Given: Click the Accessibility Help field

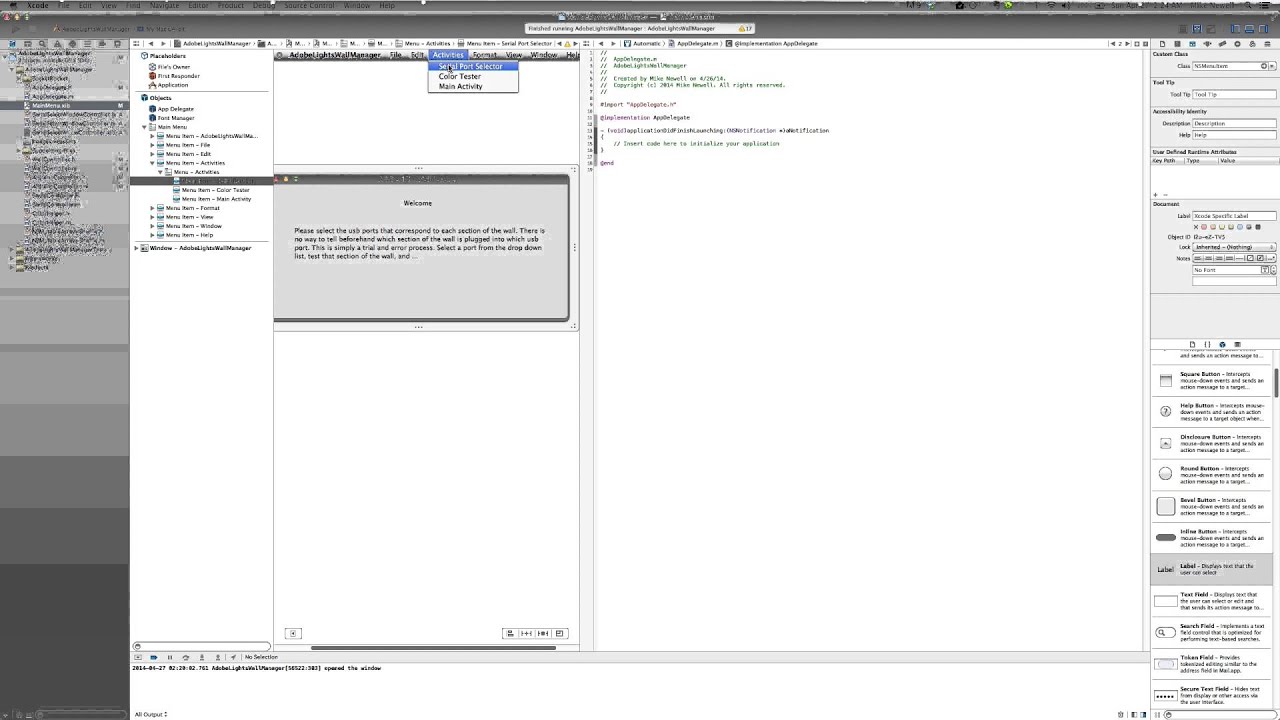Looking at the screenshot, I should pos(1234,135).
